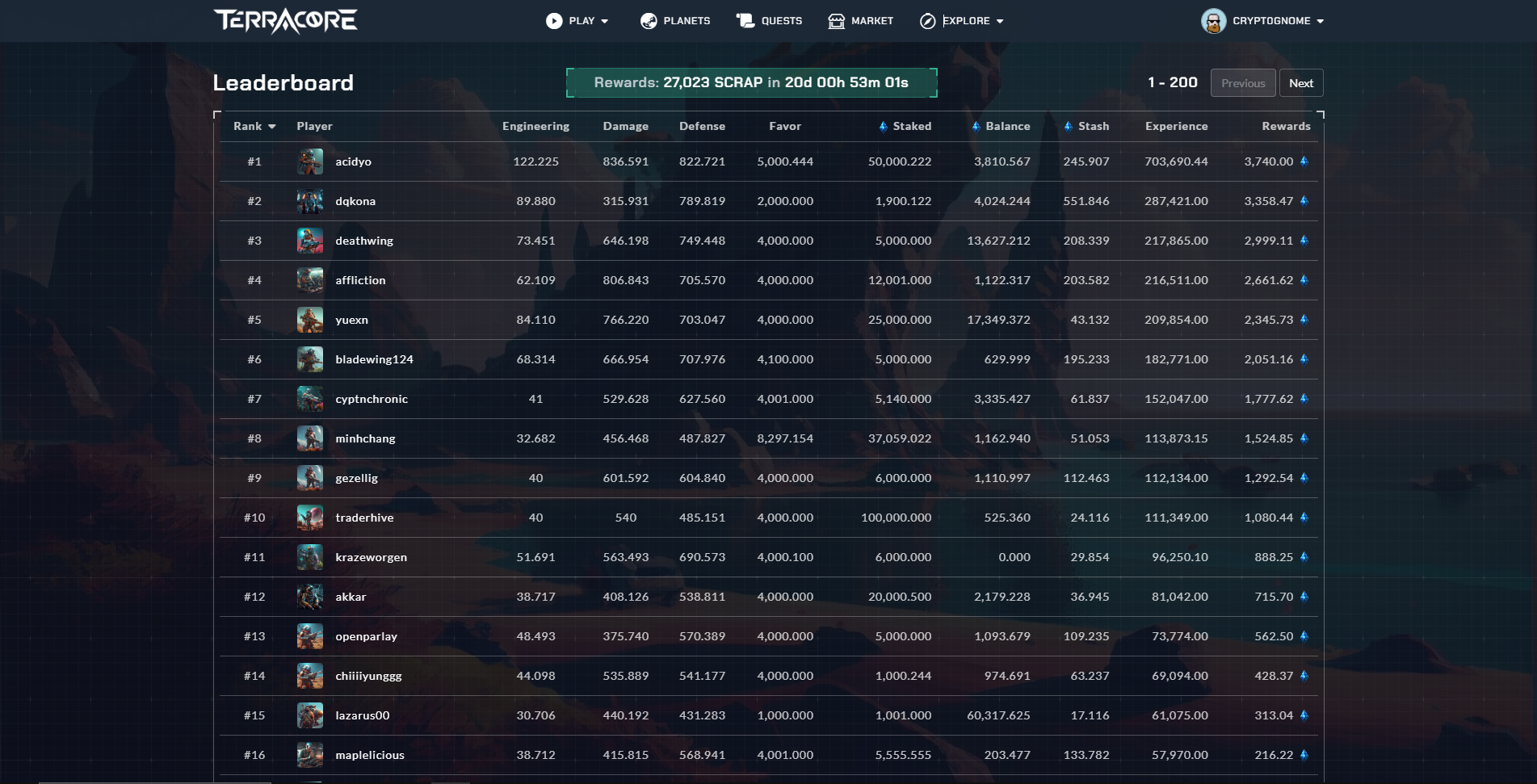
Task: Click the PLAY menu label
Action: [582, 21]
